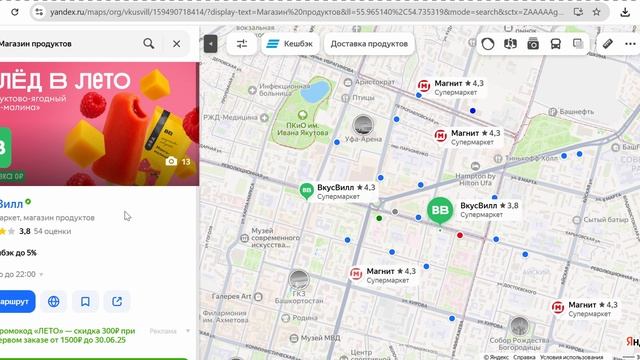
Task: Clear the search with the X icon
Action: point(176,44)
